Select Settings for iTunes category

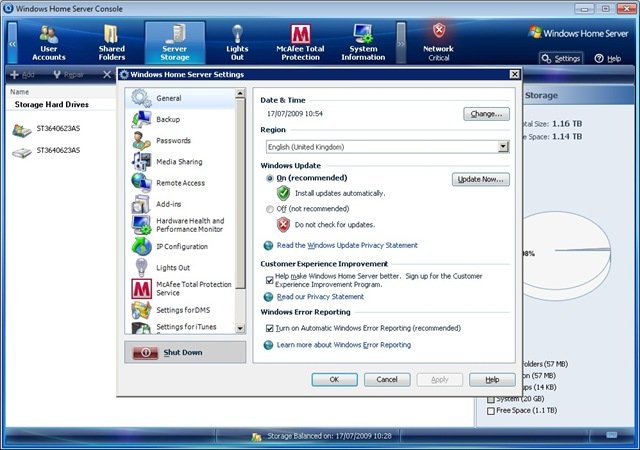point(180,327)
